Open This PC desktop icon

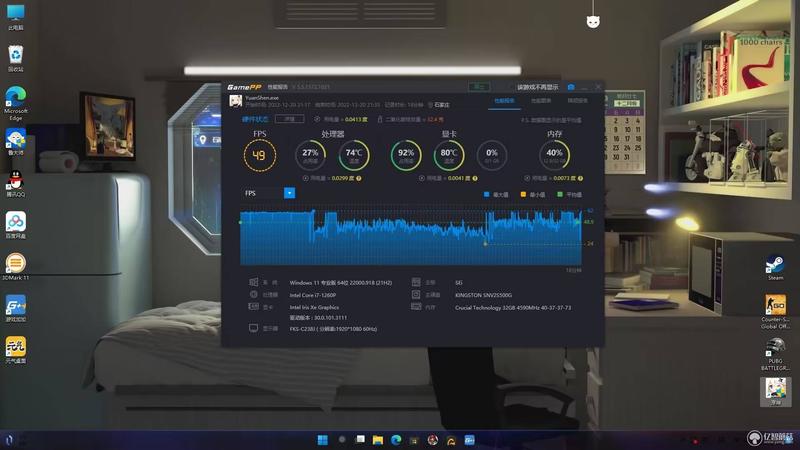pos(16,17)
